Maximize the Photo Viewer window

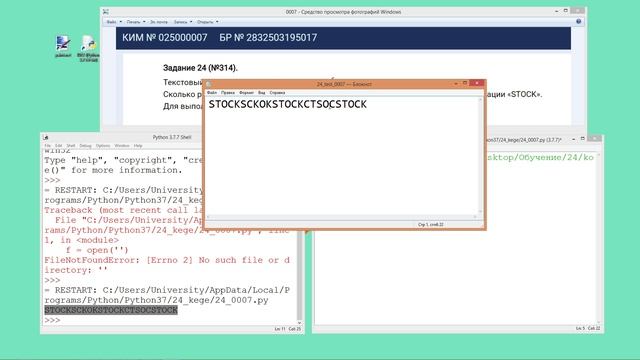pos(566,11)
